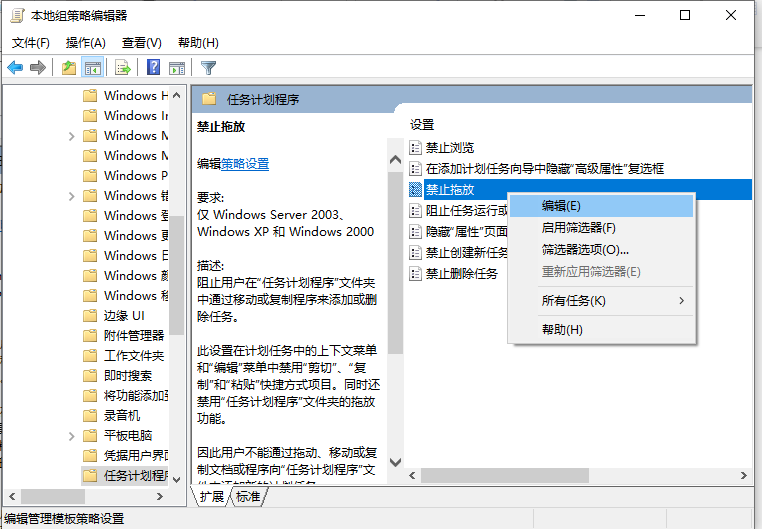Click the 策略设置 link
Screen dimensions: 762x529
245,164
